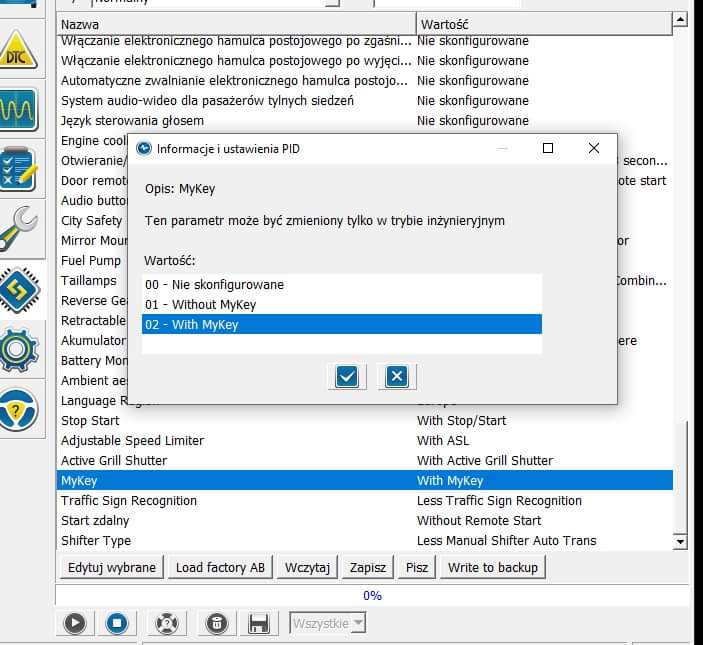This screenshot has height=645, width=703.
Task: Select value 00 - Nie skonfigurowane
Action: 342,285
